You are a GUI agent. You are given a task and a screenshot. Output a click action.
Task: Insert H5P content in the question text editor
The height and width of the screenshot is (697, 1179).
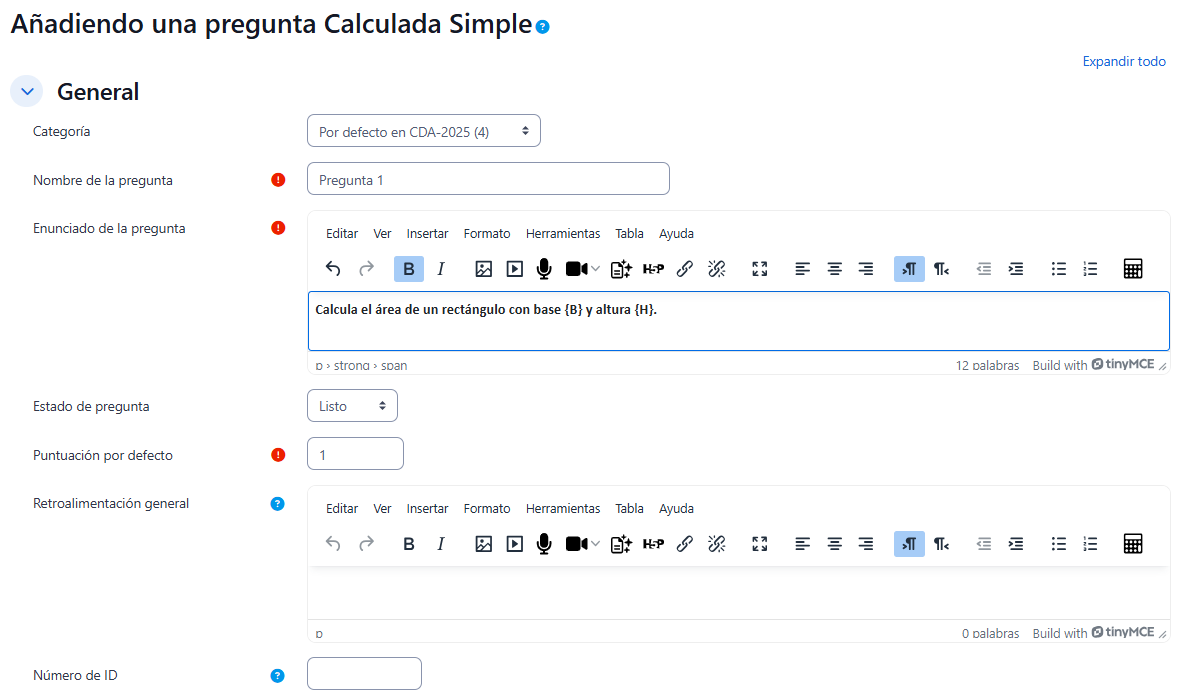[653, 269]
